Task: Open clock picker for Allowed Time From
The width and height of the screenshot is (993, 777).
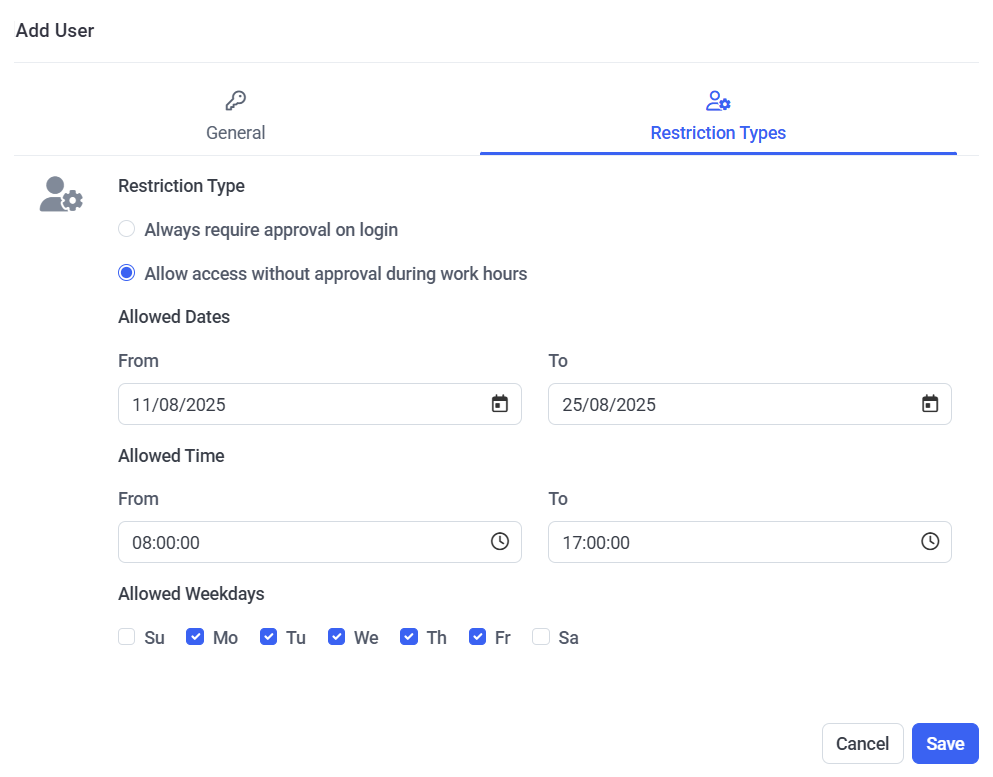Action: tap(500, 542)
